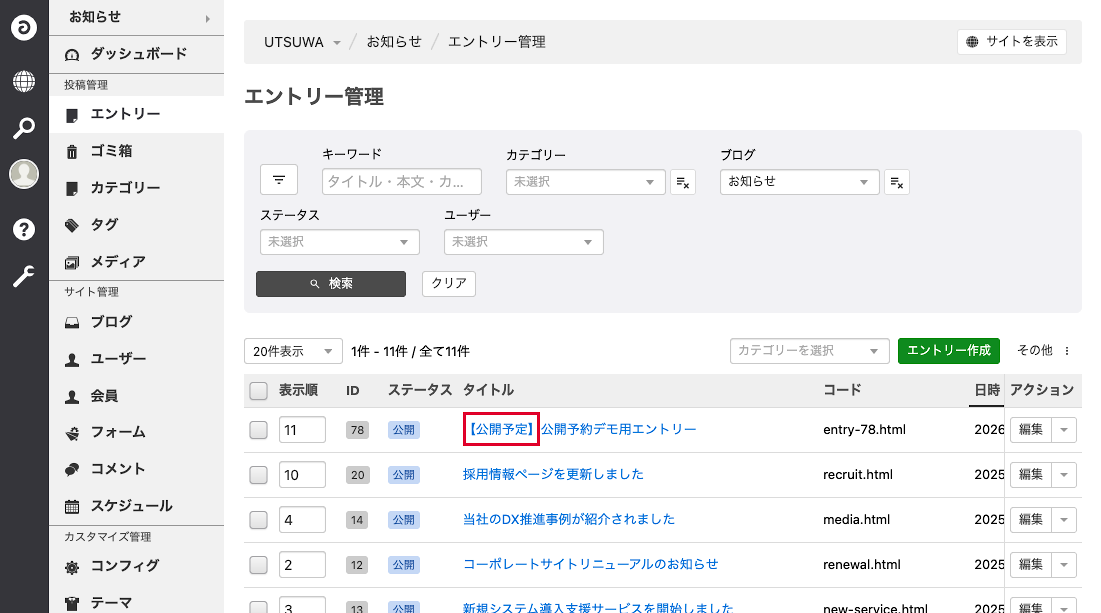Image resolution: width=1101 pixels, height=613 pixels.
Task: Click the ユーザー sidebar icon
Action: click(x=72, y=360)
